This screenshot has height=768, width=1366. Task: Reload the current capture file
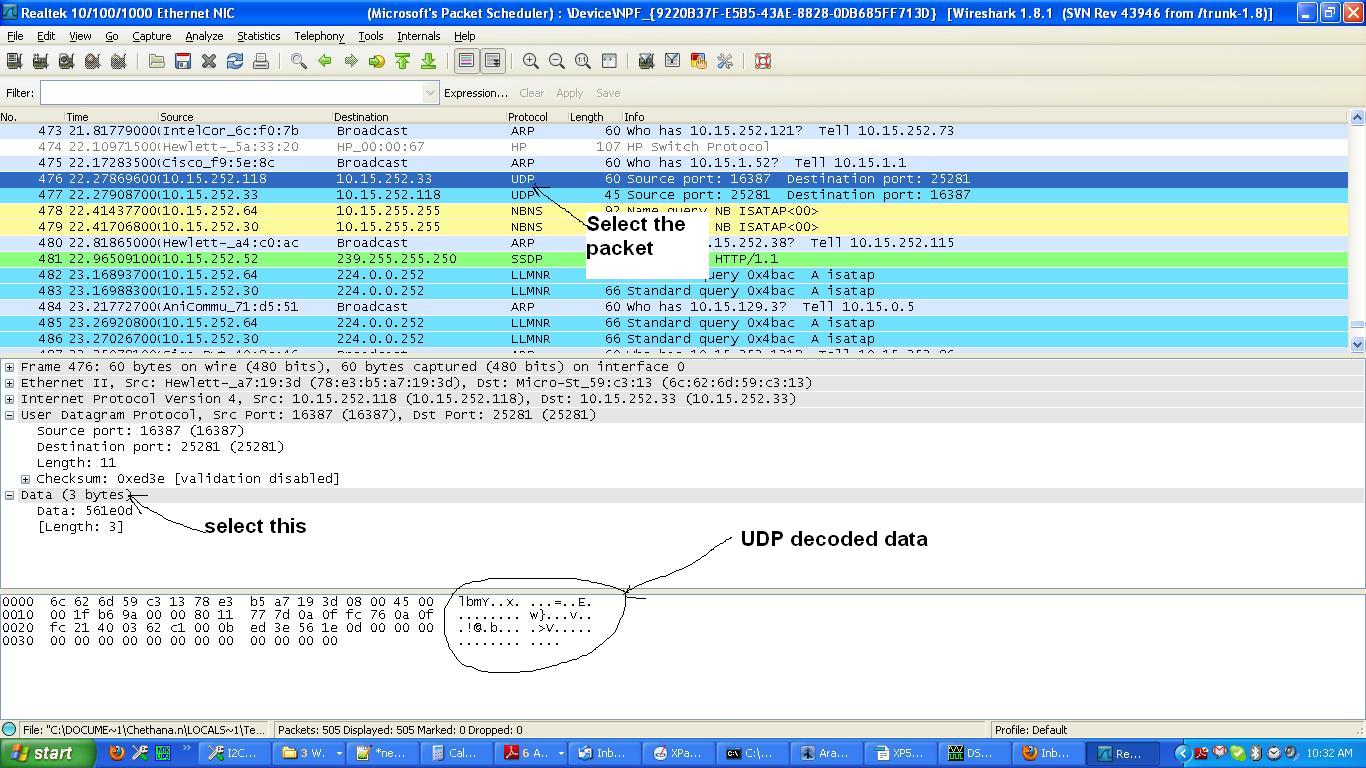click(235, 61)
